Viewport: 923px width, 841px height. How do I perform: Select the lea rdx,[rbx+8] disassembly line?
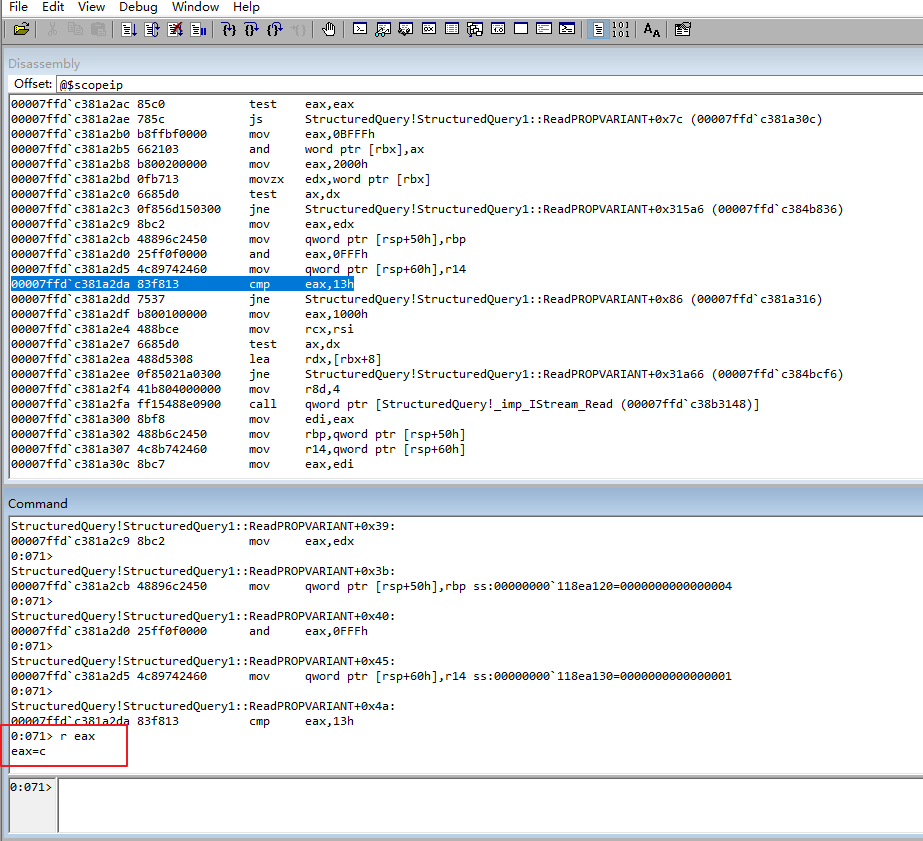(196, 359)
